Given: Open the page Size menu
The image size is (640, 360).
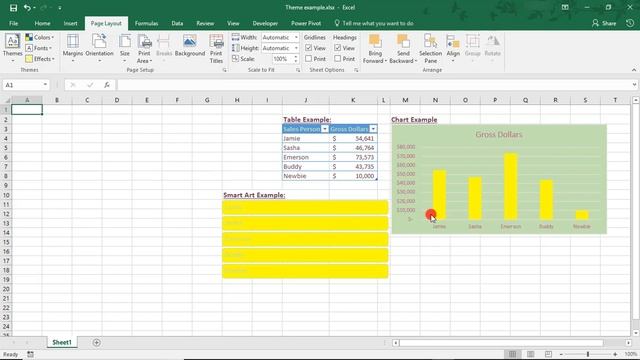Looking at the screenshot, I should click(x=124, y=48).
